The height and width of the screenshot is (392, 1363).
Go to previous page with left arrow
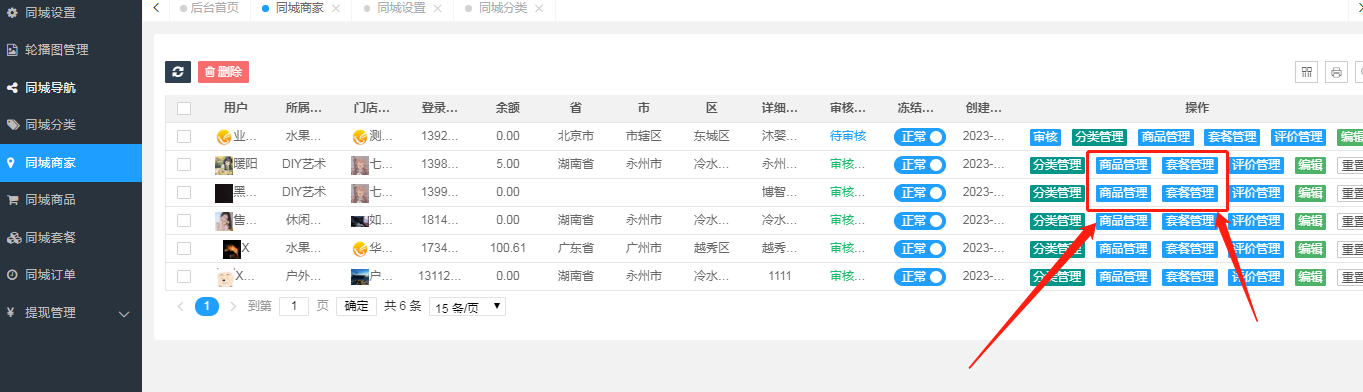click(180, 307)
